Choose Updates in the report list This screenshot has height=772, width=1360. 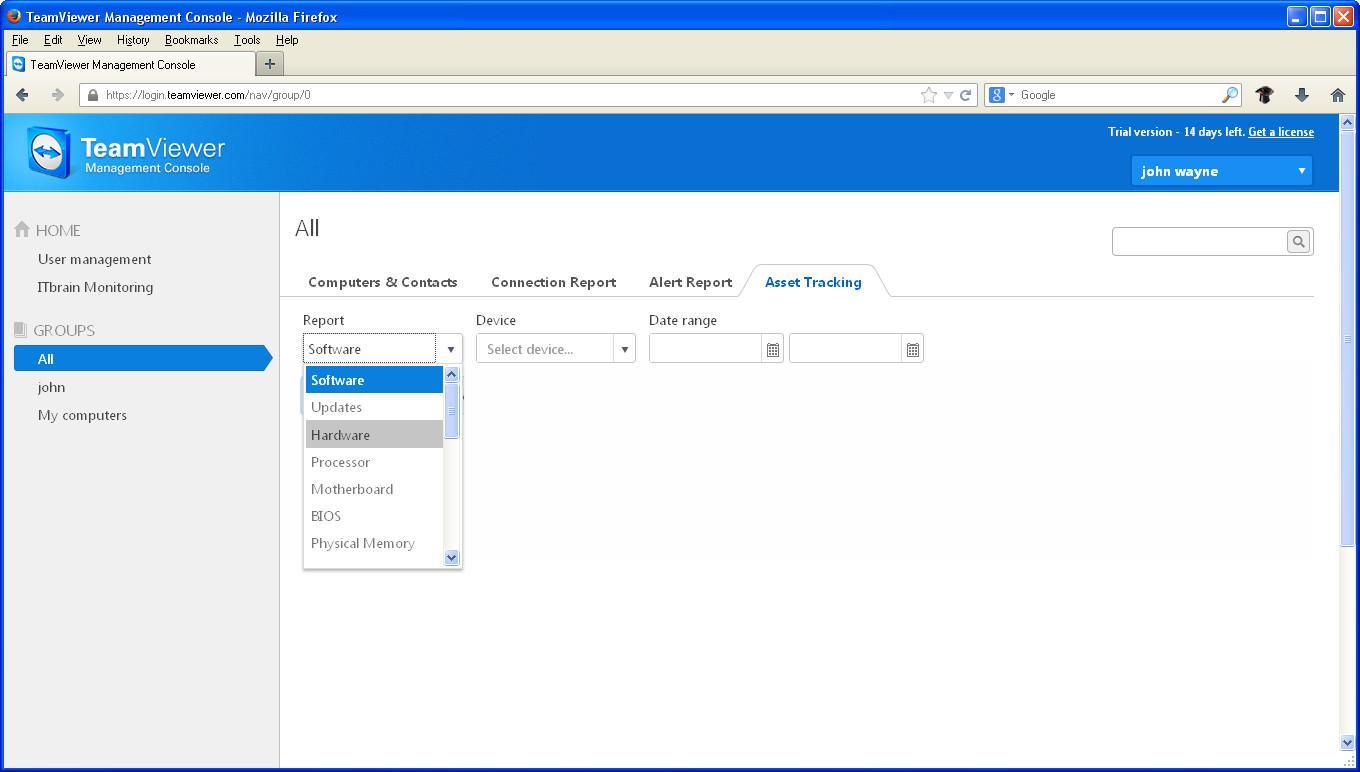pos(374,407)
